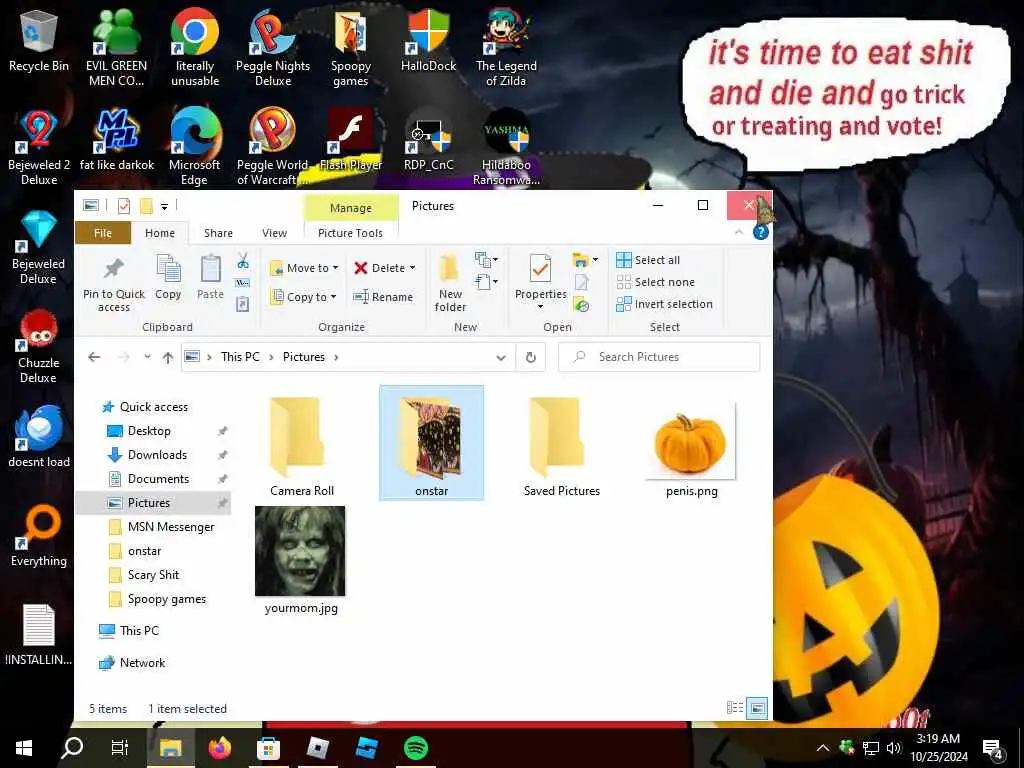Select the Peggle Nights Deluxe desktop icon

pyautogui.click(x=272, y=49)
